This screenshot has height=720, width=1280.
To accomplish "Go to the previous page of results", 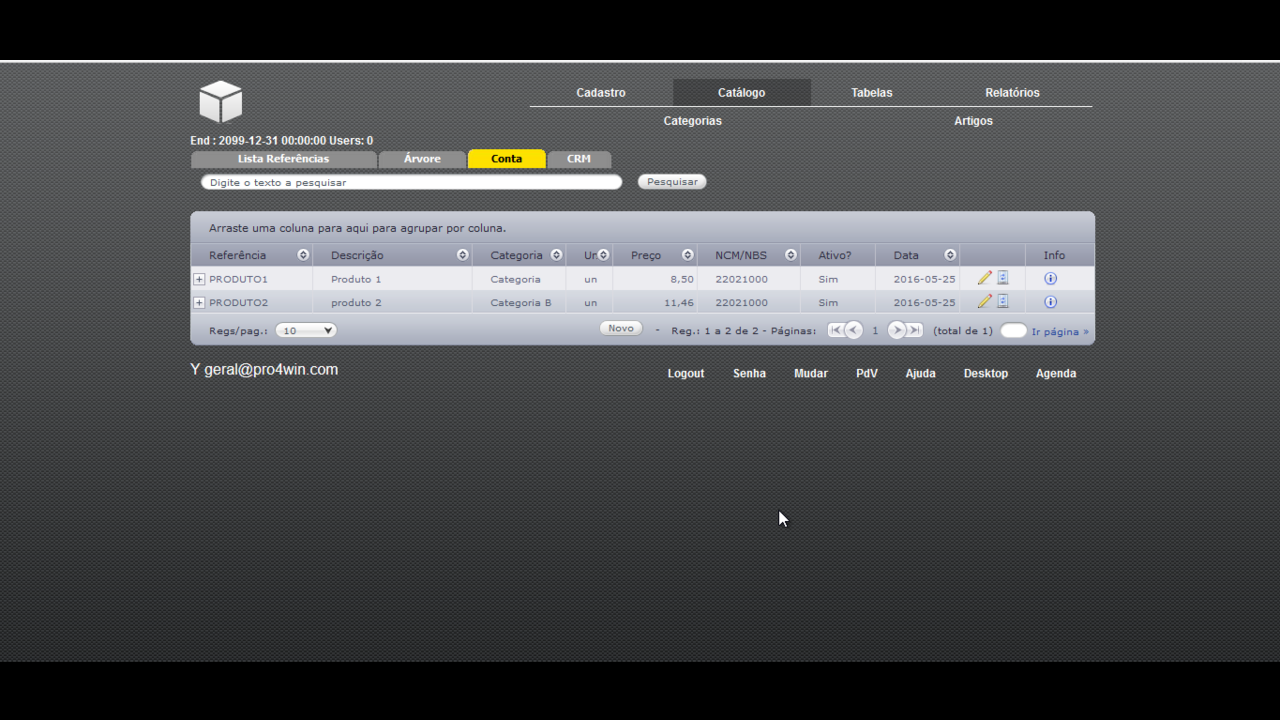I will point(853,330).
